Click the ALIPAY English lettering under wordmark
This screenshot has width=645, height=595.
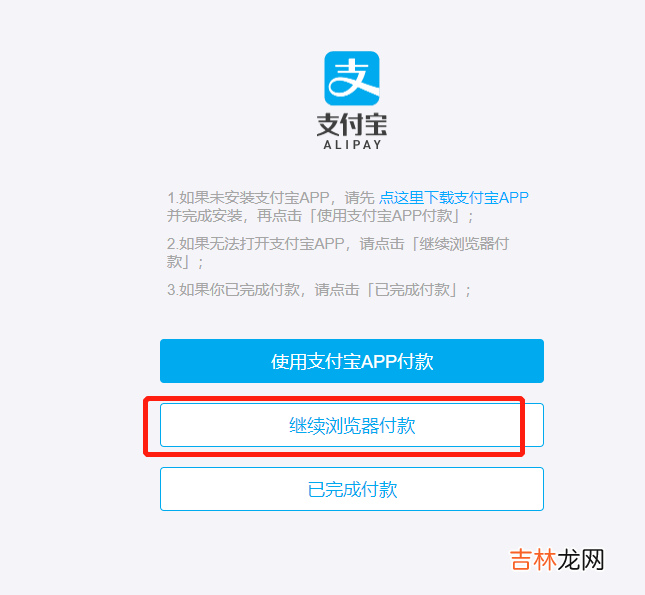(x=353, y=145)
